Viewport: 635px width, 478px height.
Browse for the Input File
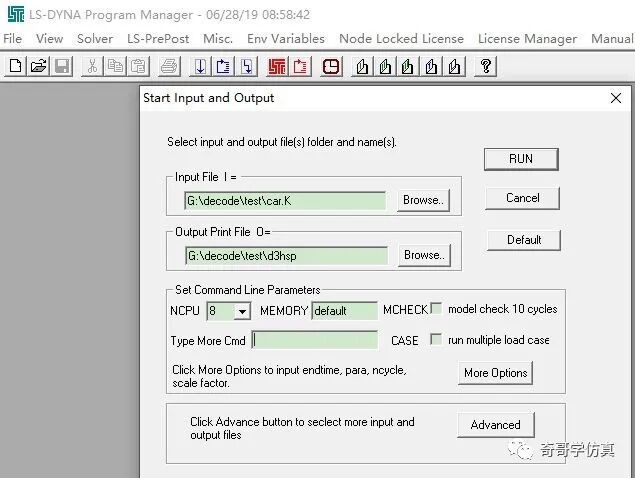[423, 200]
